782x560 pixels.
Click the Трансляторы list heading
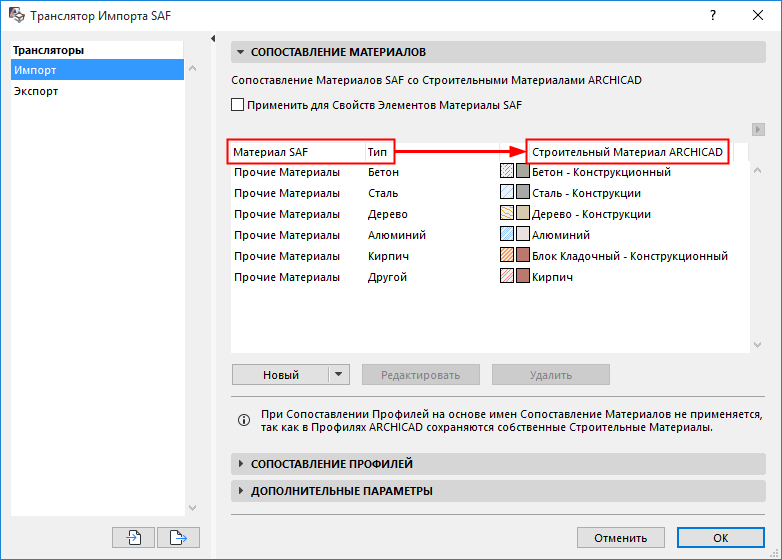(x=48, y=50)
